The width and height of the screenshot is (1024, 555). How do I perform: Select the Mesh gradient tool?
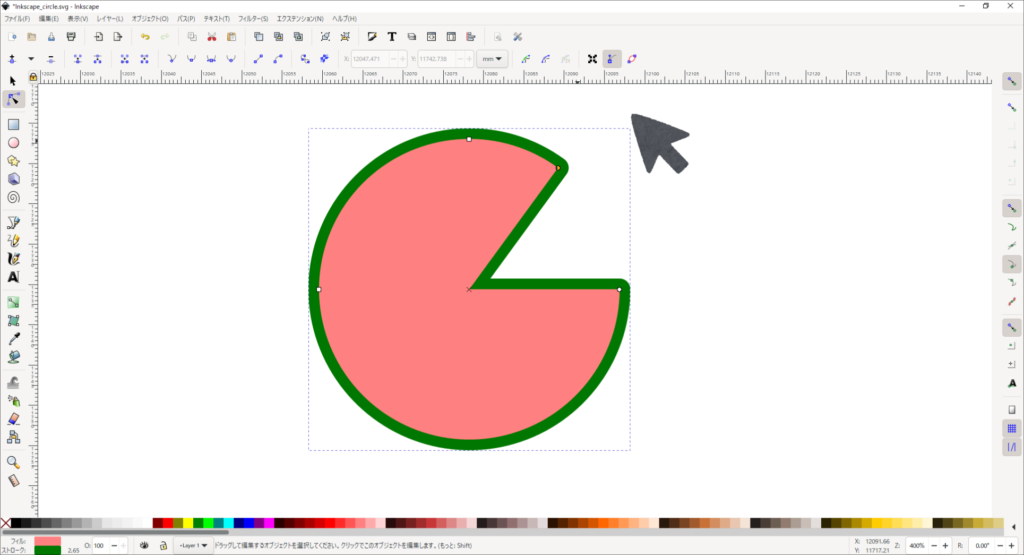(x=13, y=321)
